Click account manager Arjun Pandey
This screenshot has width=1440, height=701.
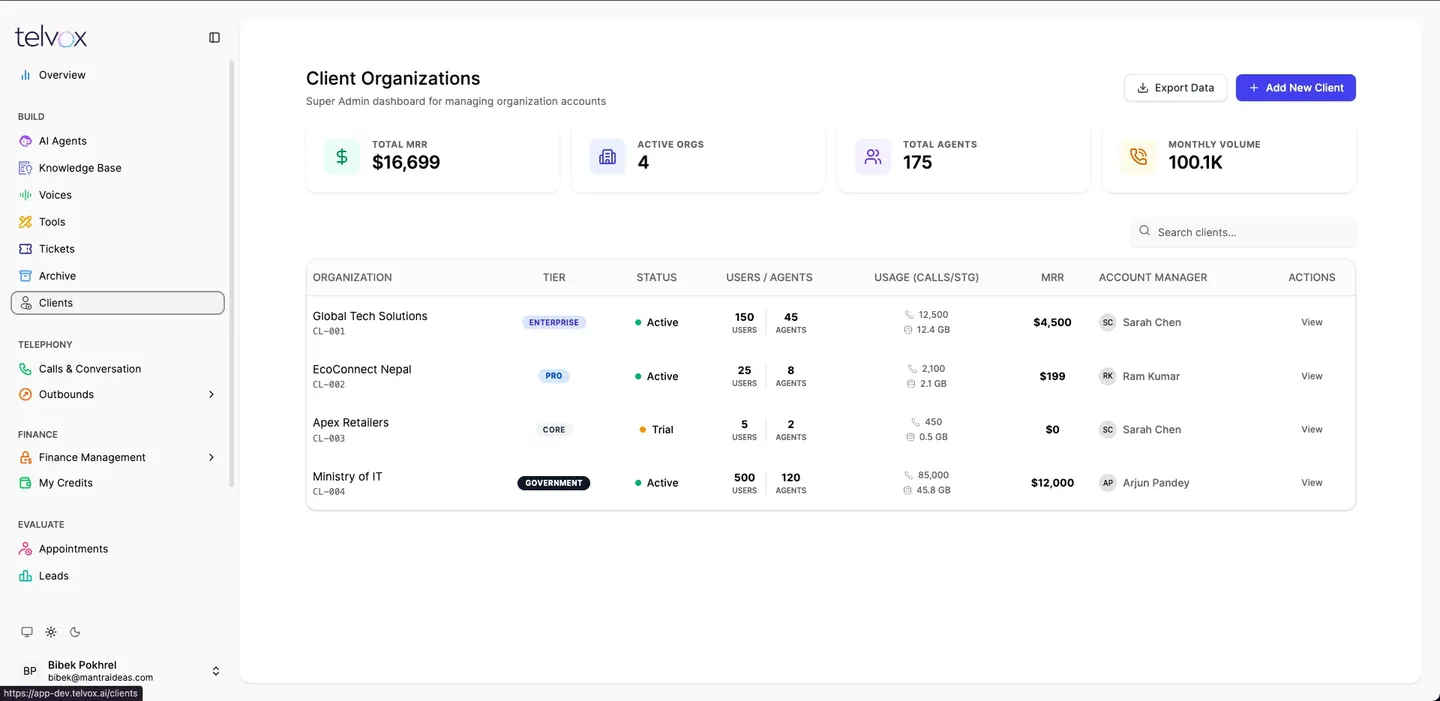point(1145,483)
